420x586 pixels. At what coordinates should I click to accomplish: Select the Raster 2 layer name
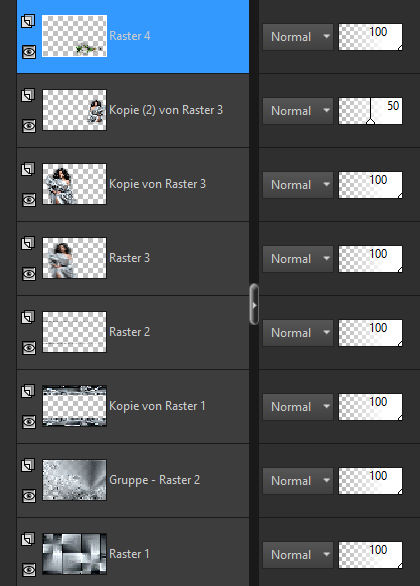tap(129, 332)
